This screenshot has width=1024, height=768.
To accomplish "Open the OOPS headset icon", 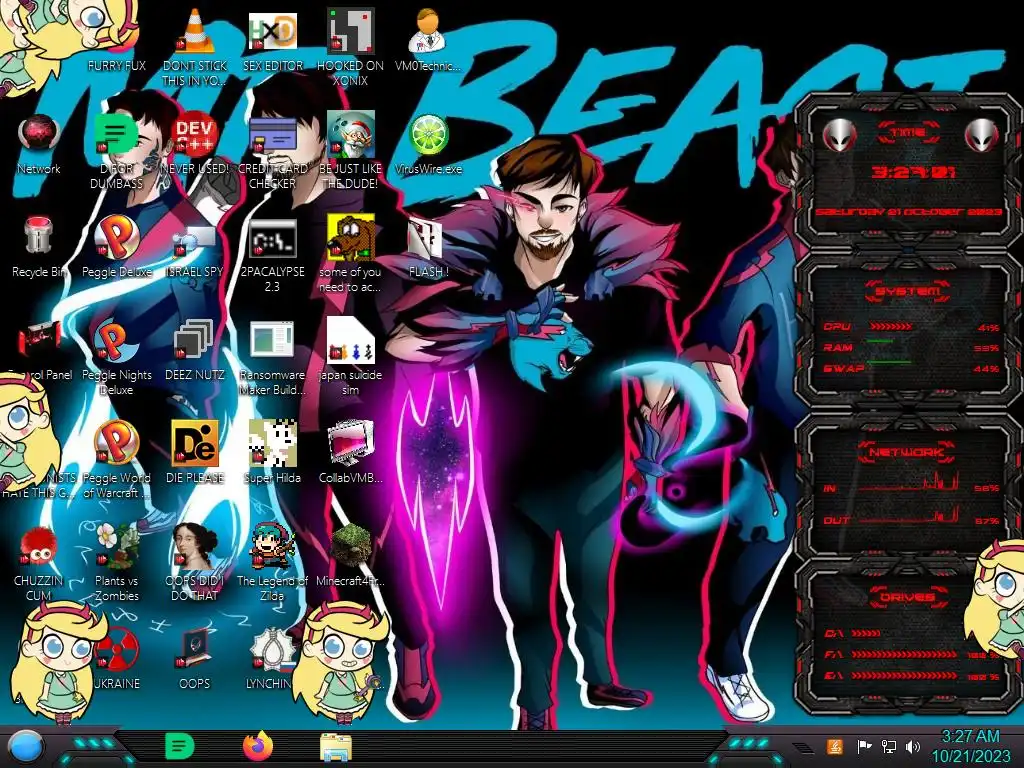I will (x=195, y=649).
